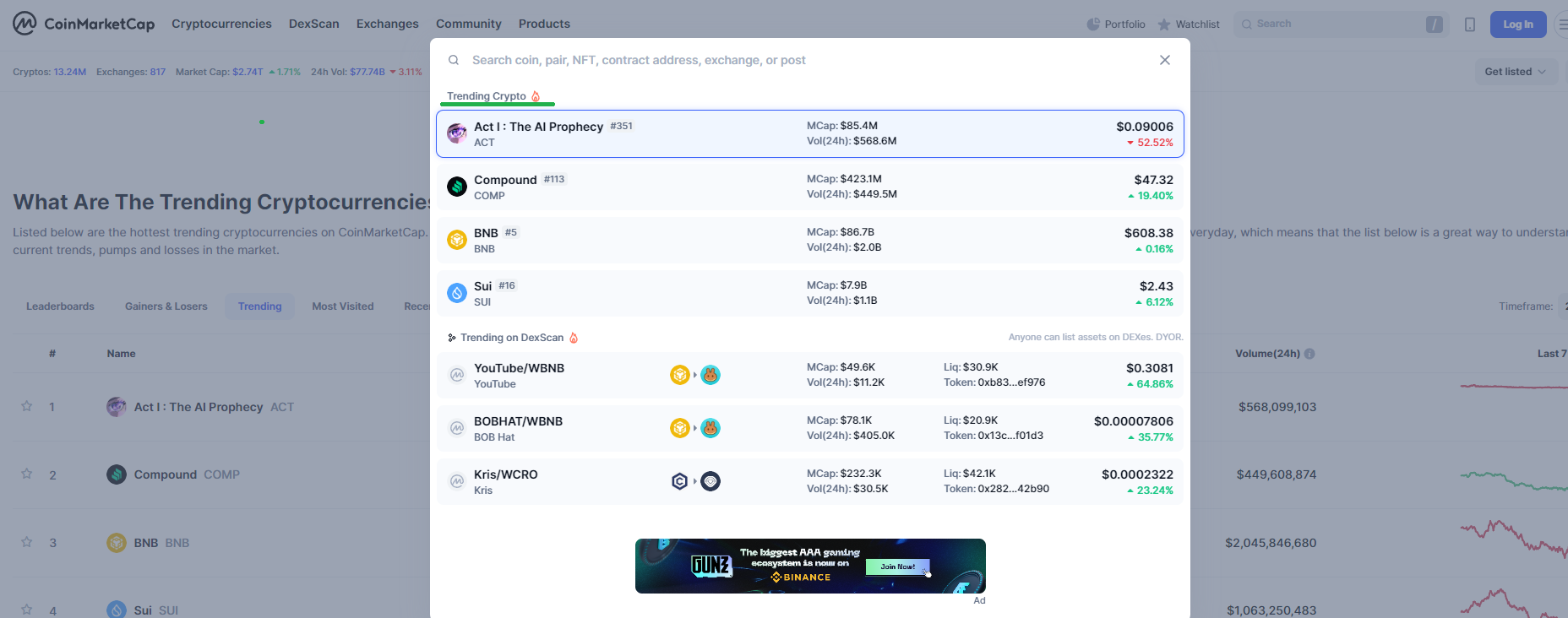Click the Act I coin avatar in search results
This screenshot has height=618, width=1568.
point(457,133)
